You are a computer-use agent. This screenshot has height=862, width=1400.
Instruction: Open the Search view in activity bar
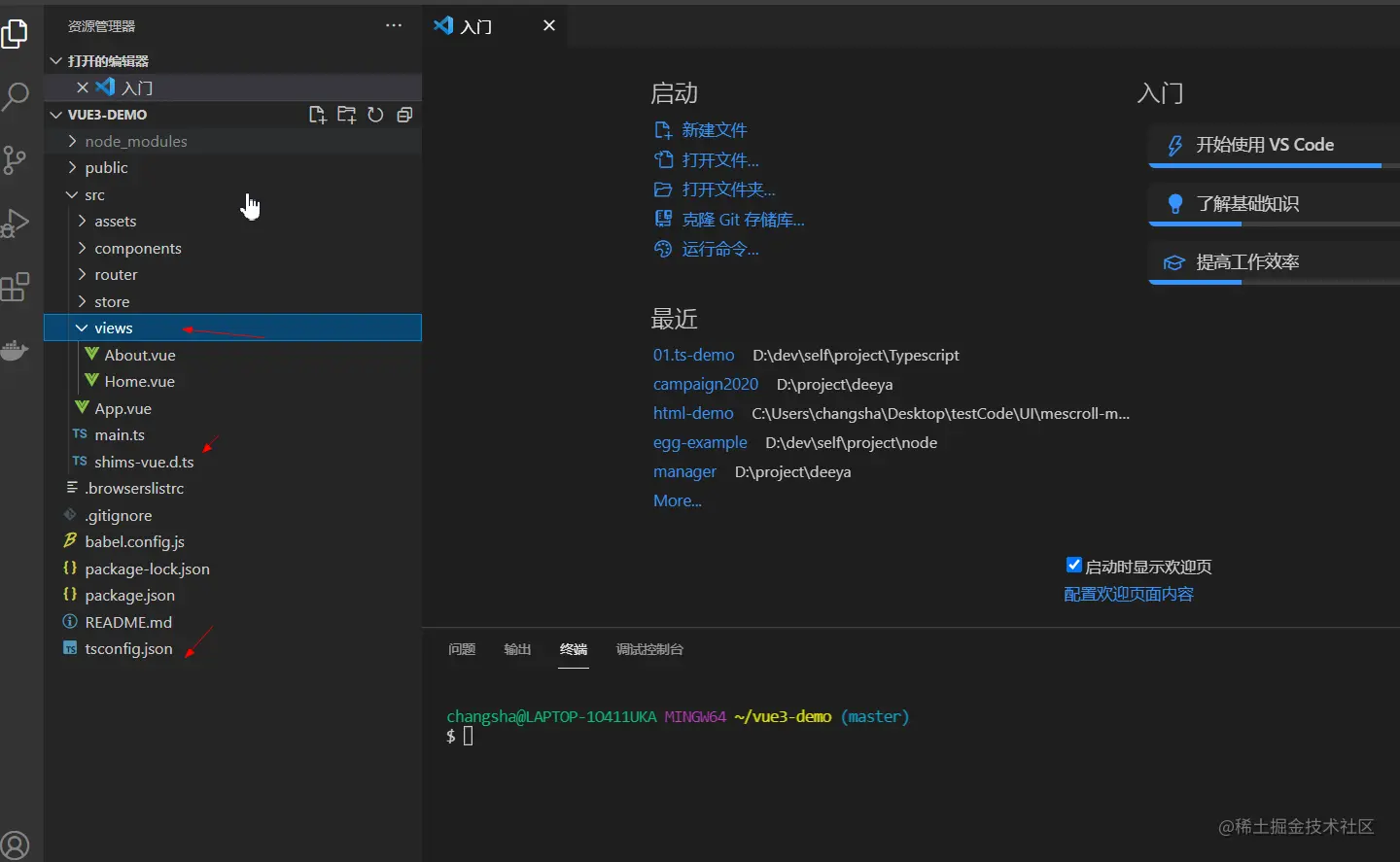pos(15,96)
